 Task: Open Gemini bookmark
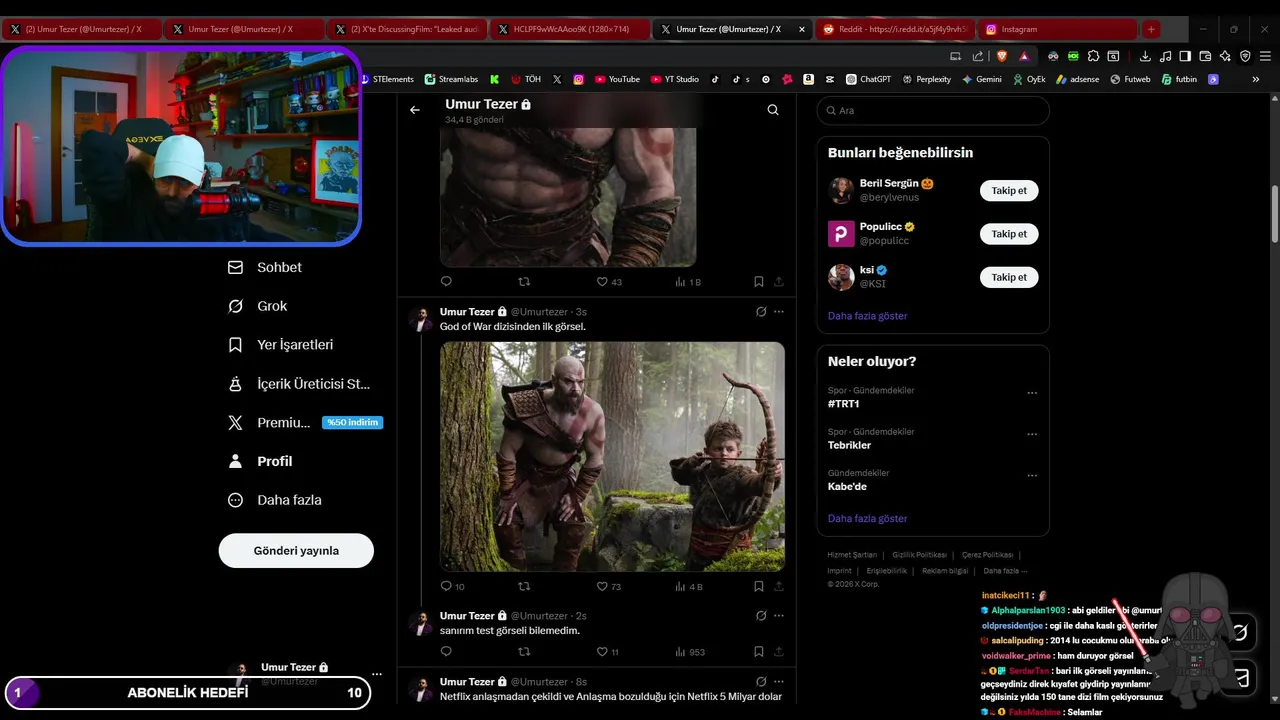click(x=982, y=79)
